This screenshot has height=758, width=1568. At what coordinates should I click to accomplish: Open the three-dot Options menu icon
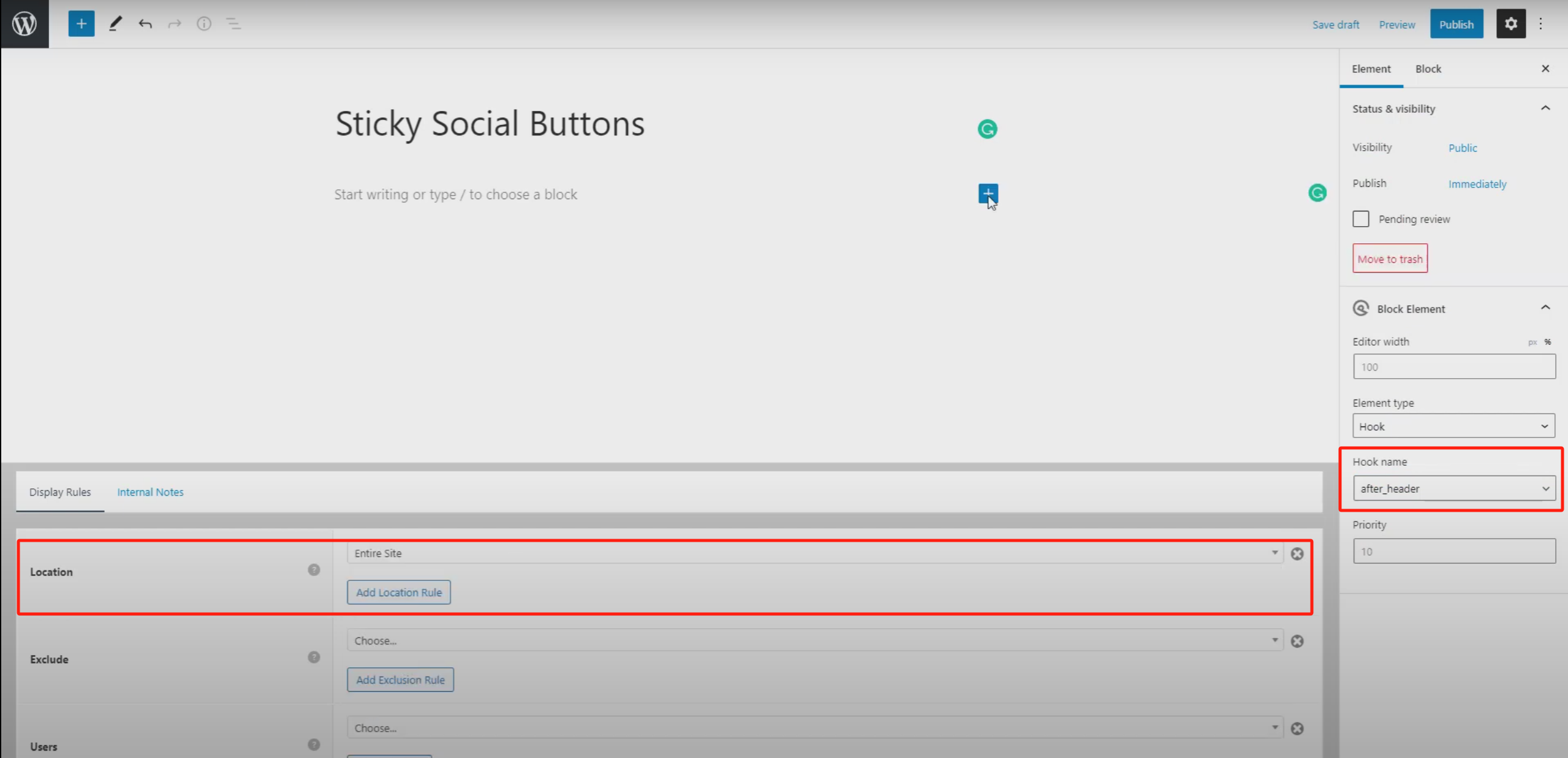[x=1541, y=23]
